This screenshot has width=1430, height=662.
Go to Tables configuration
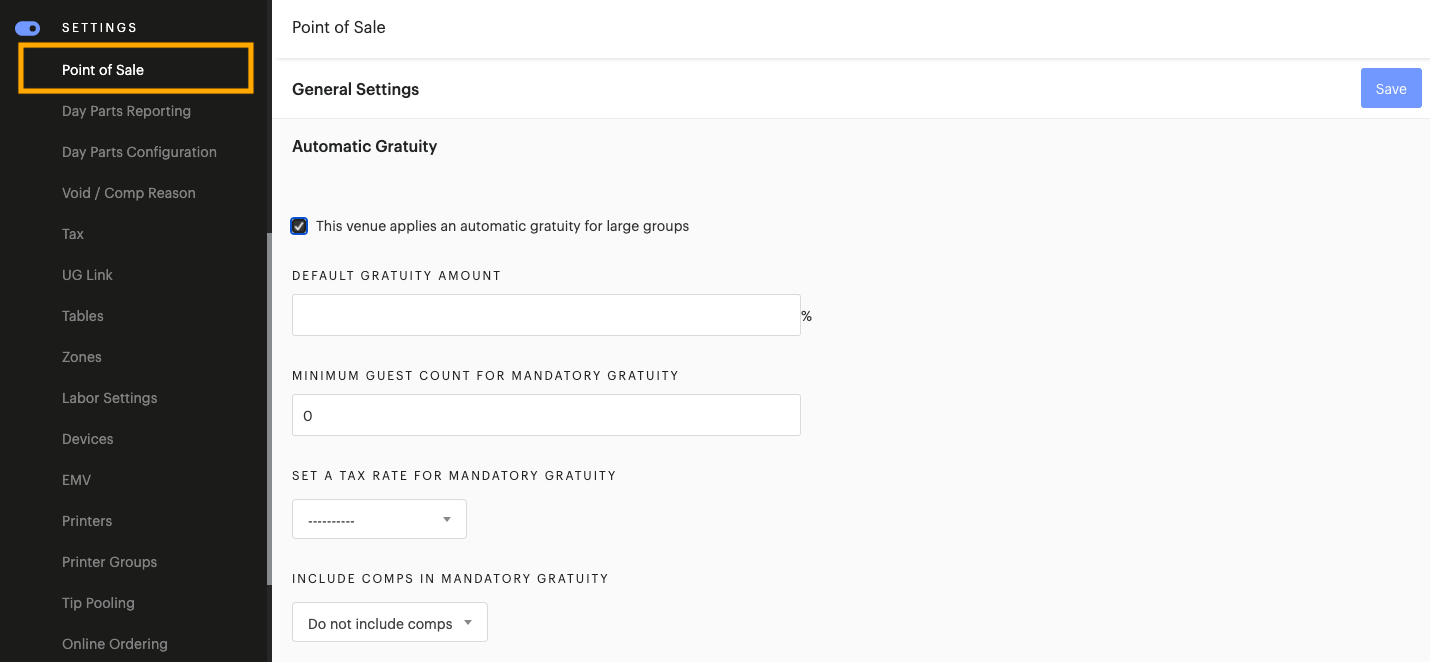(x=82, y=316)
